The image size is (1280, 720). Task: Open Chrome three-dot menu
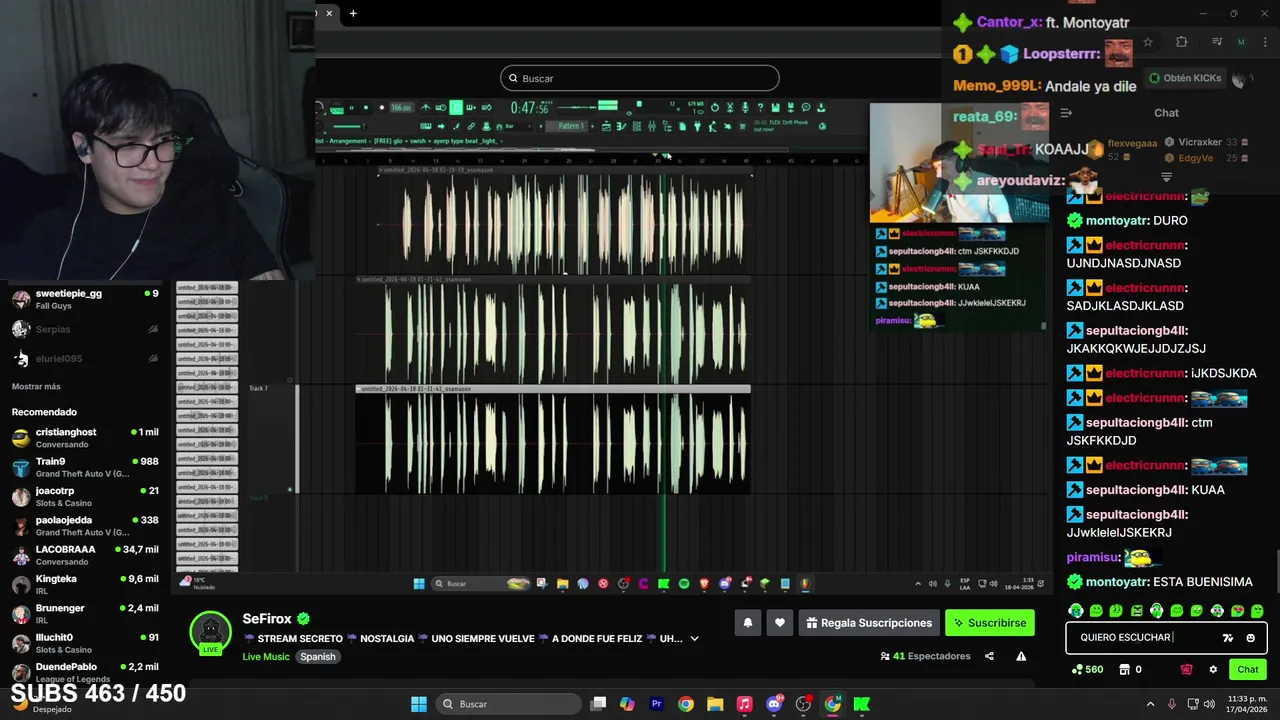(x=1265, y=42)
